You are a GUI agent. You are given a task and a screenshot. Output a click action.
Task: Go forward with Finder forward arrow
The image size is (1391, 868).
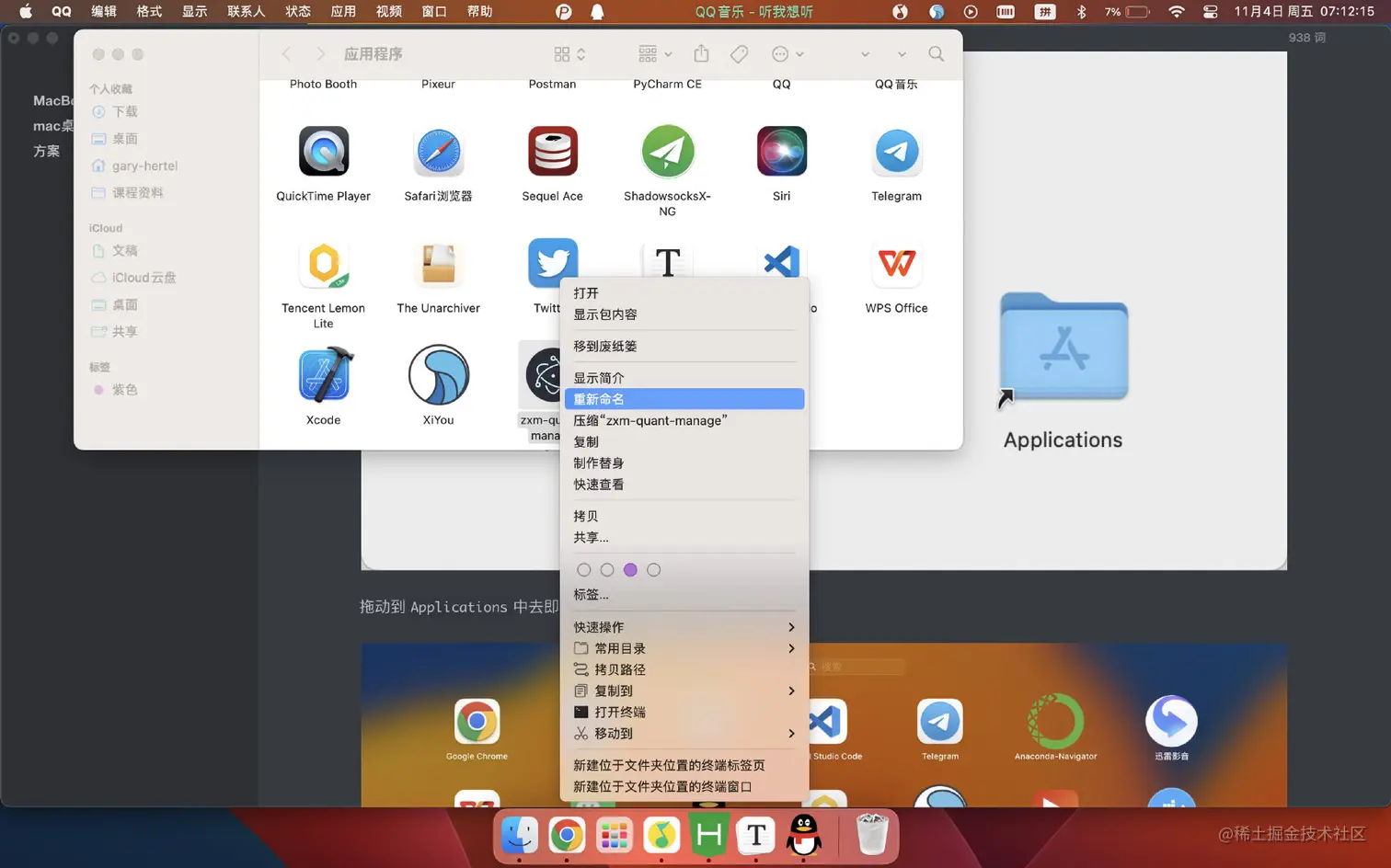click(x=320, y=54)
